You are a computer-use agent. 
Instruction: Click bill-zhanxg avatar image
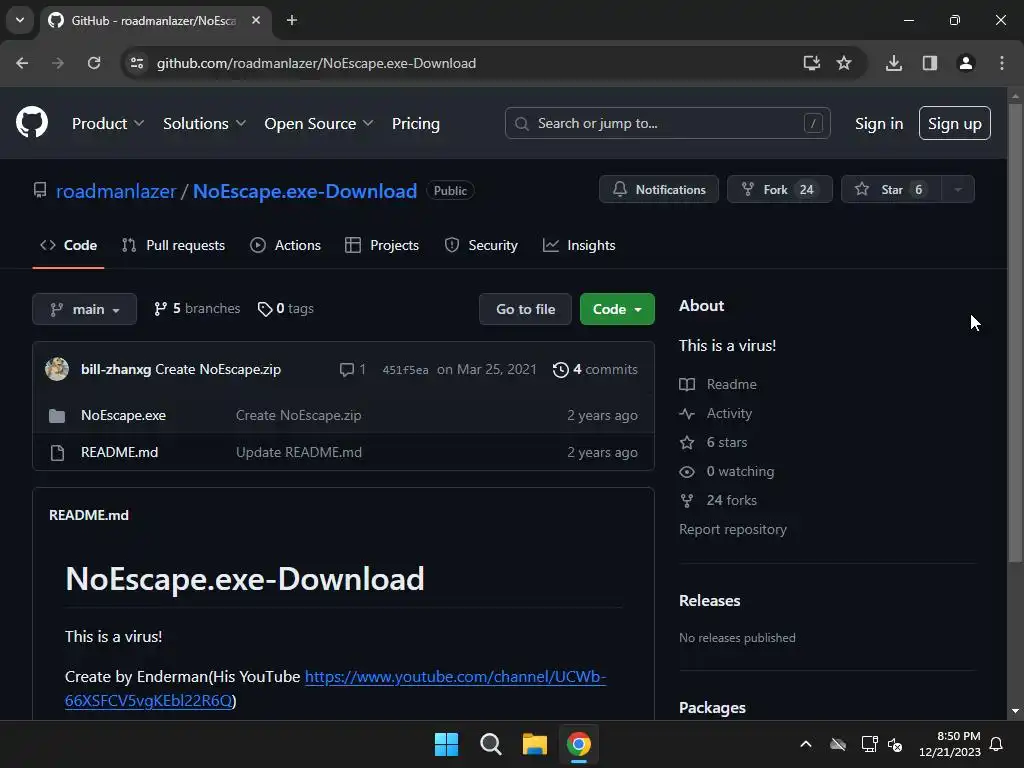[57, 369]
